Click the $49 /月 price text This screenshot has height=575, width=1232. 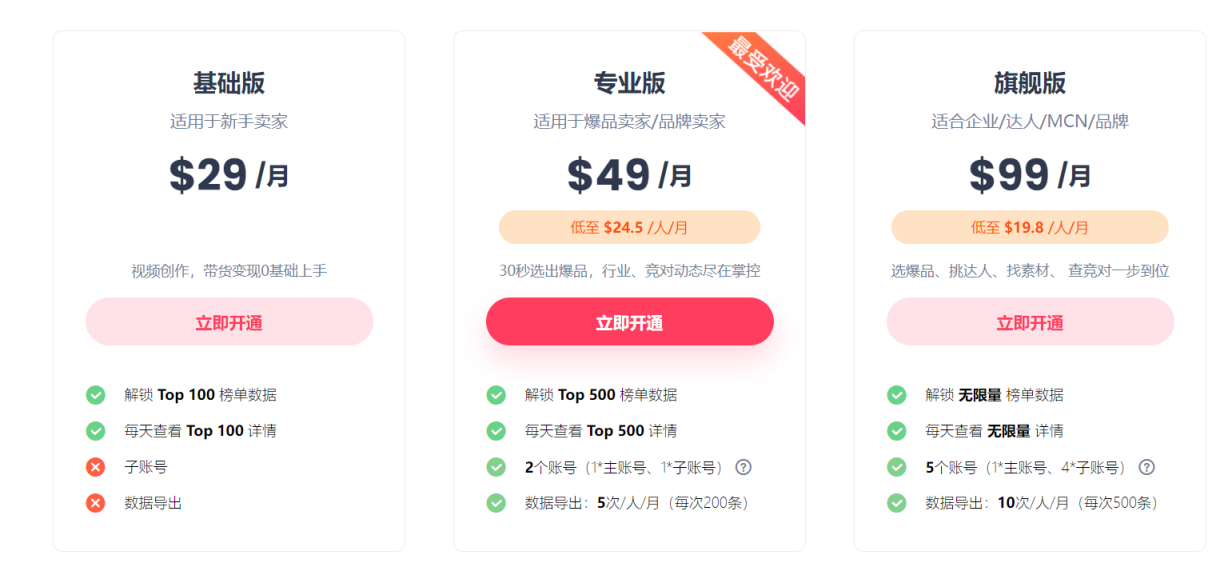pyautogui.click(x=629, y=176)
